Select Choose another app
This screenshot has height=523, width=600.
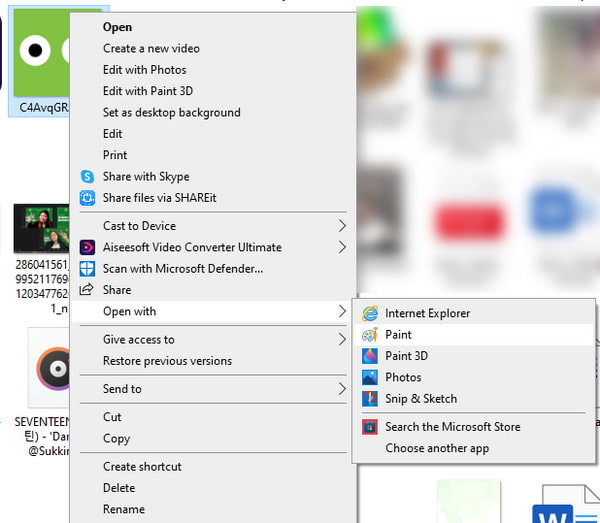[474, 448]
